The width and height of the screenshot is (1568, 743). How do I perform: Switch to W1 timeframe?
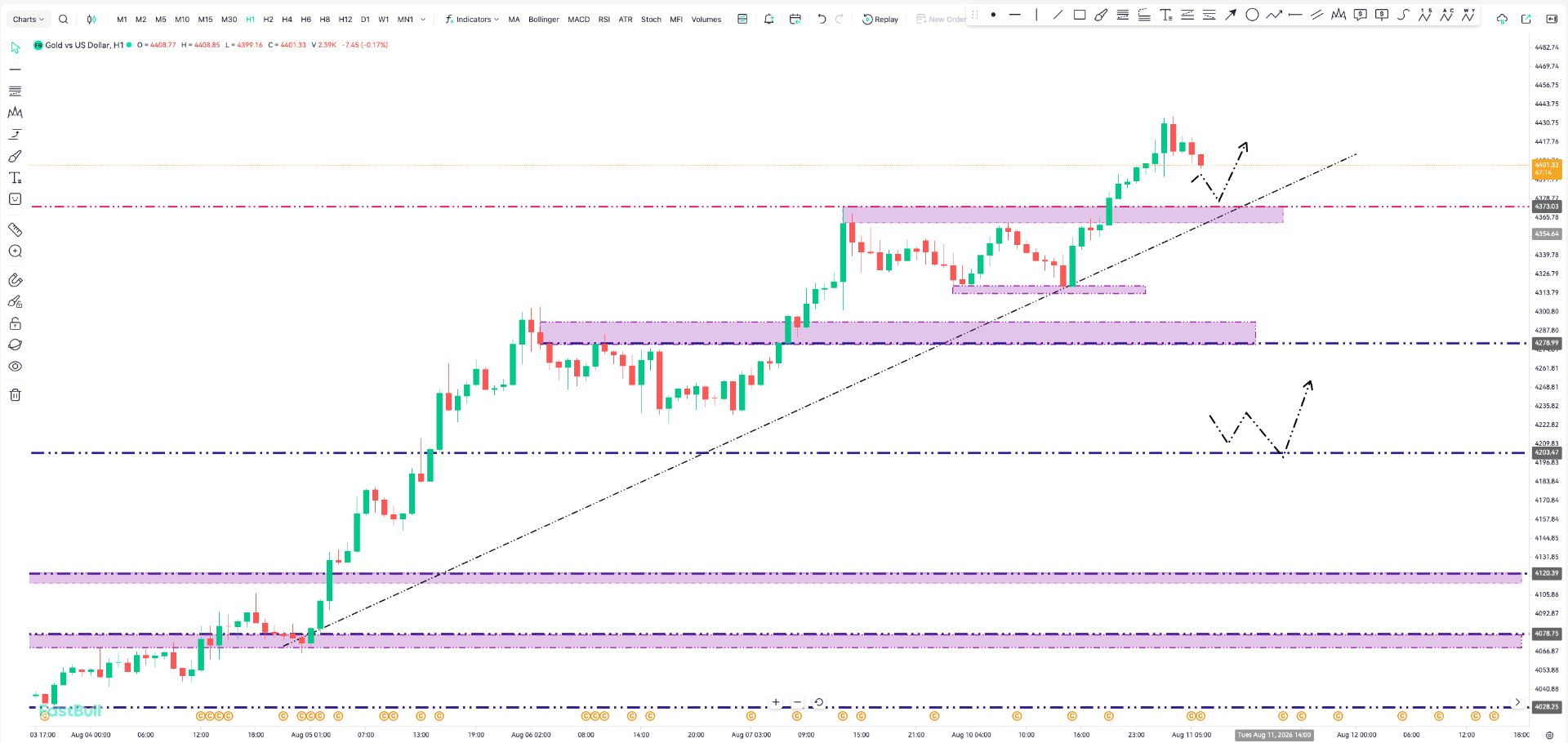[x=384, y=19]
